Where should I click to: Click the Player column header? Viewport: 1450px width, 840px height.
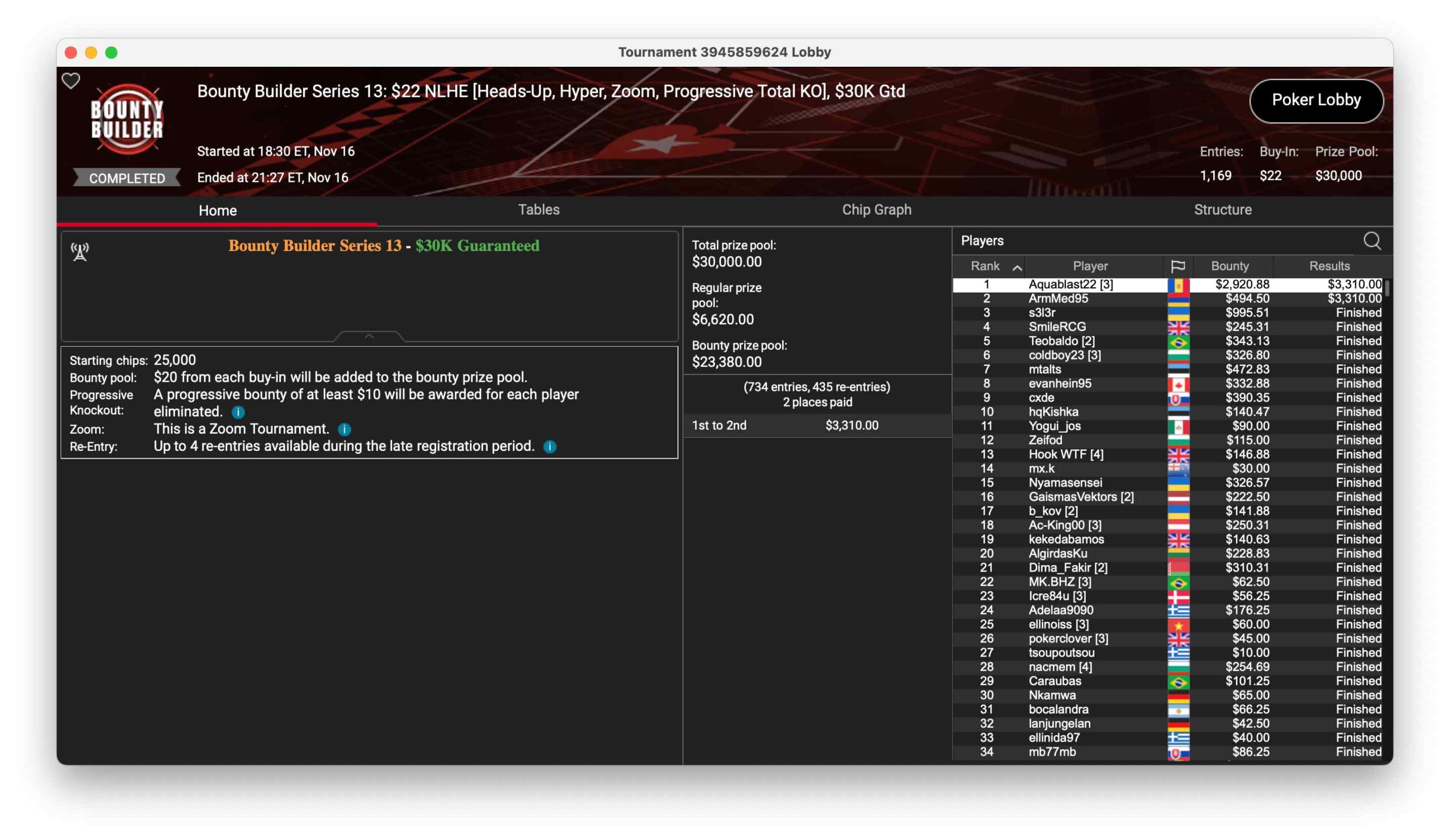click(1090, 266)
